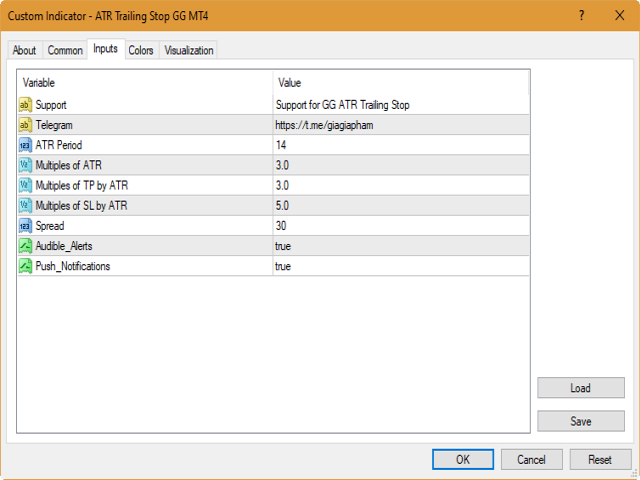This screenshot has height=480, width=640.
Task: Switch to the About tab
Action: click(24, 51)
